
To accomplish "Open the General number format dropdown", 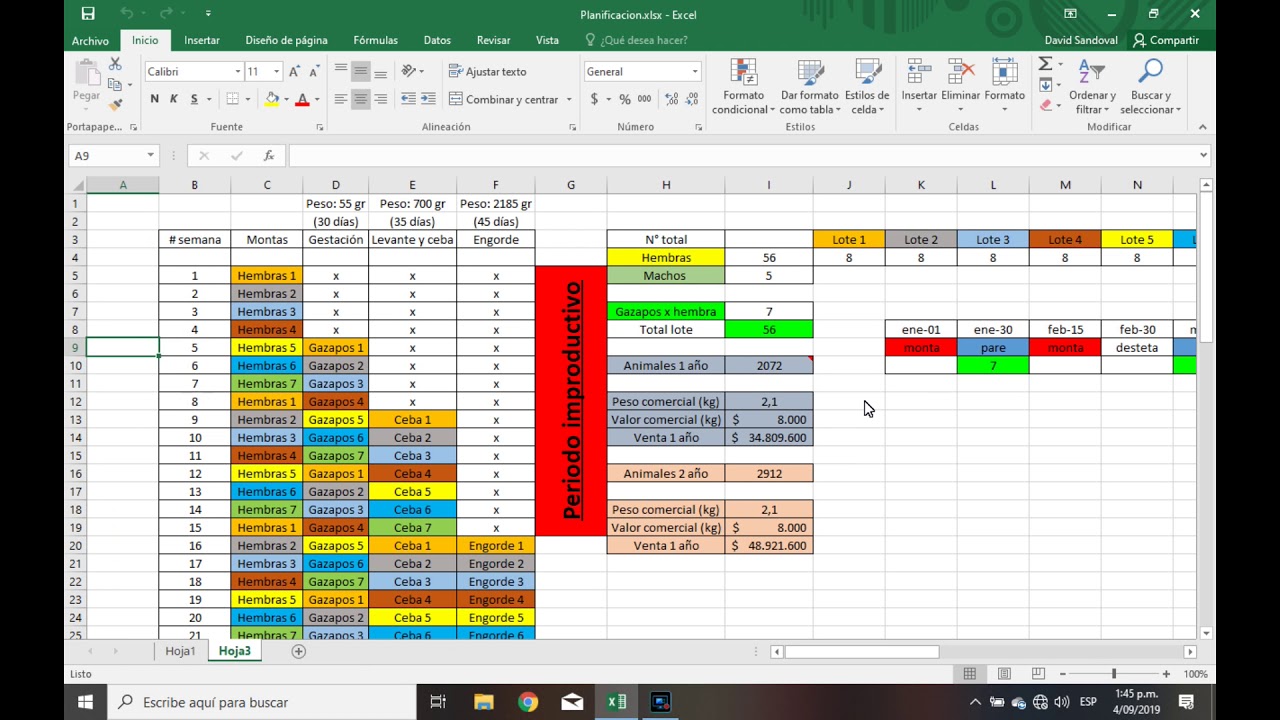I will click(695, 71).
